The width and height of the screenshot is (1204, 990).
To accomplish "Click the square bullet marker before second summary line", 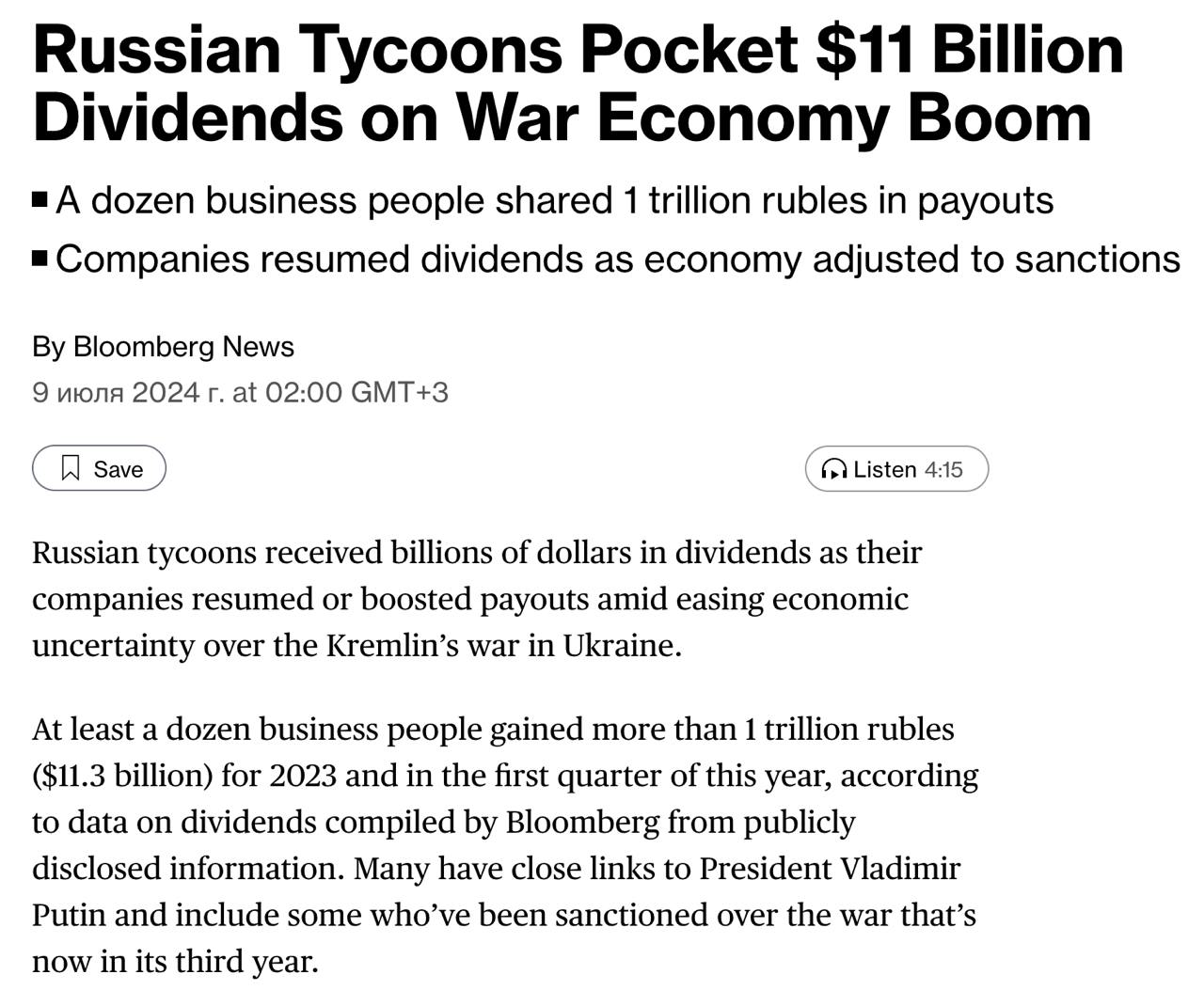I will click(39, 256).
